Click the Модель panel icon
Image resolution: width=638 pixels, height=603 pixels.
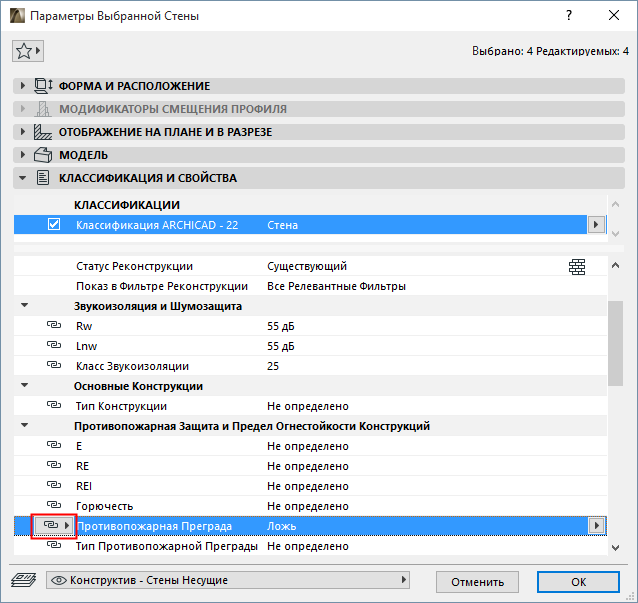[43, 155]
